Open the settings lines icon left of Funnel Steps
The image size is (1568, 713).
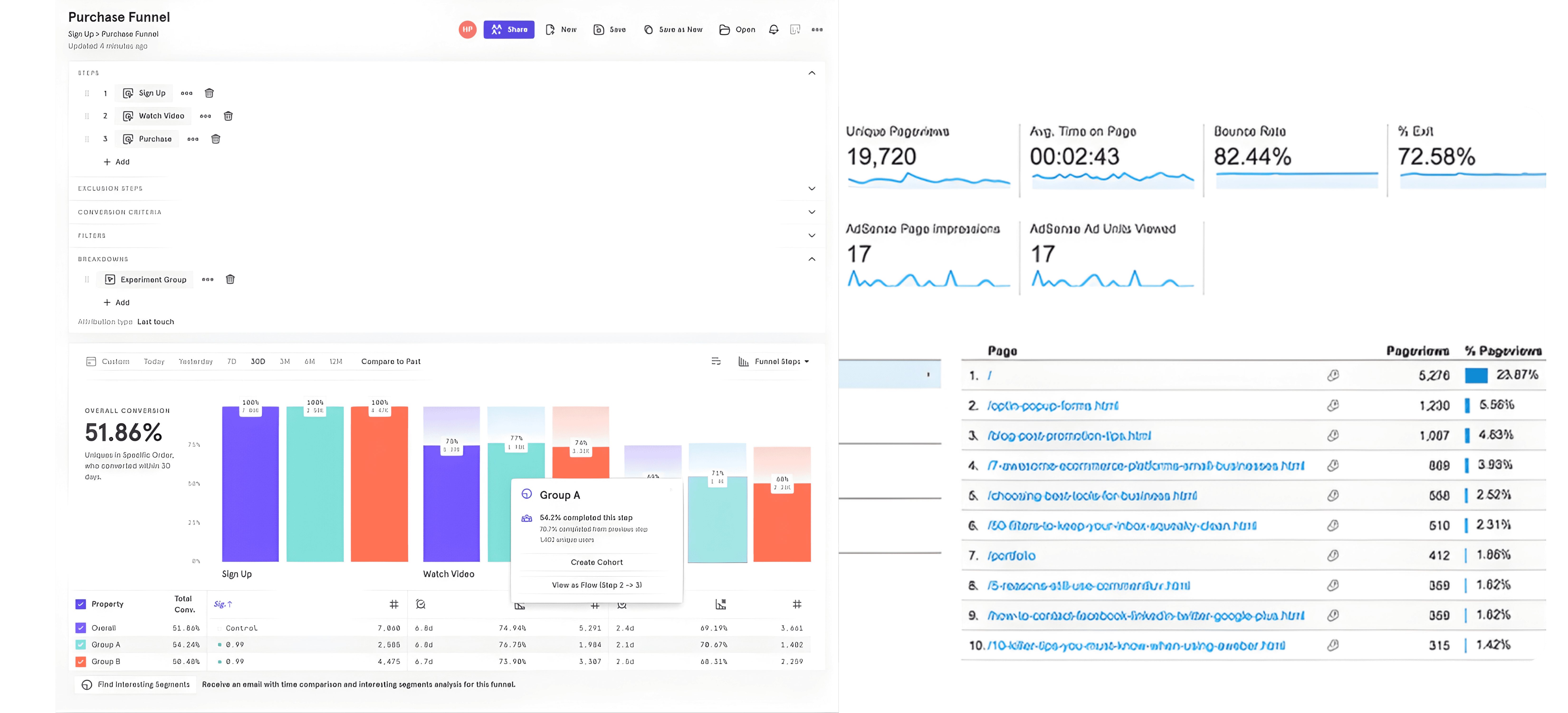click(x=716, y=361)
